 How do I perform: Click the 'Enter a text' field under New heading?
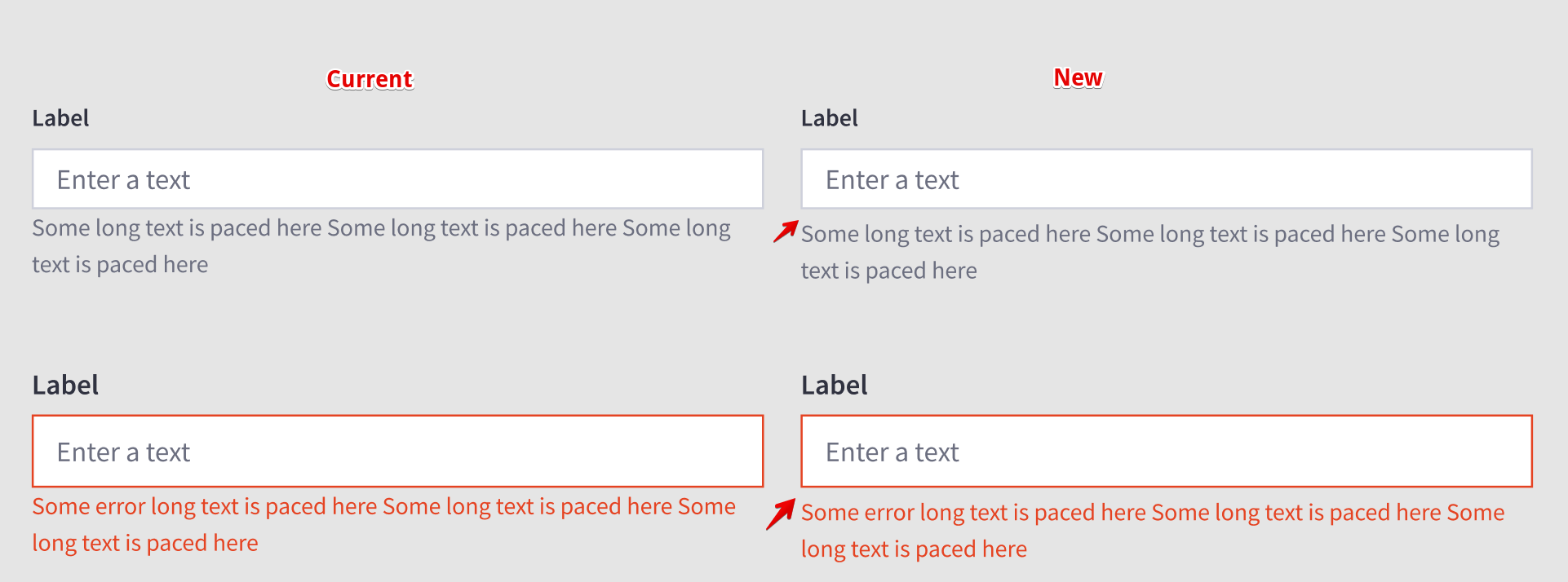[x=1168, y=179]
